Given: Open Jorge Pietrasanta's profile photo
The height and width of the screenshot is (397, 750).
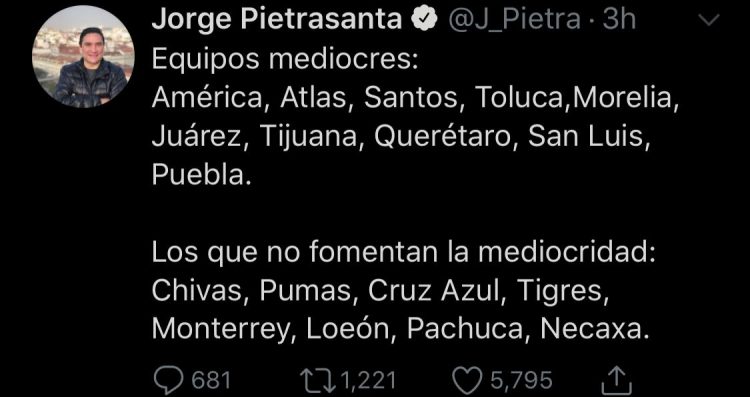Looking at the screenshot, I should (83, 57).
